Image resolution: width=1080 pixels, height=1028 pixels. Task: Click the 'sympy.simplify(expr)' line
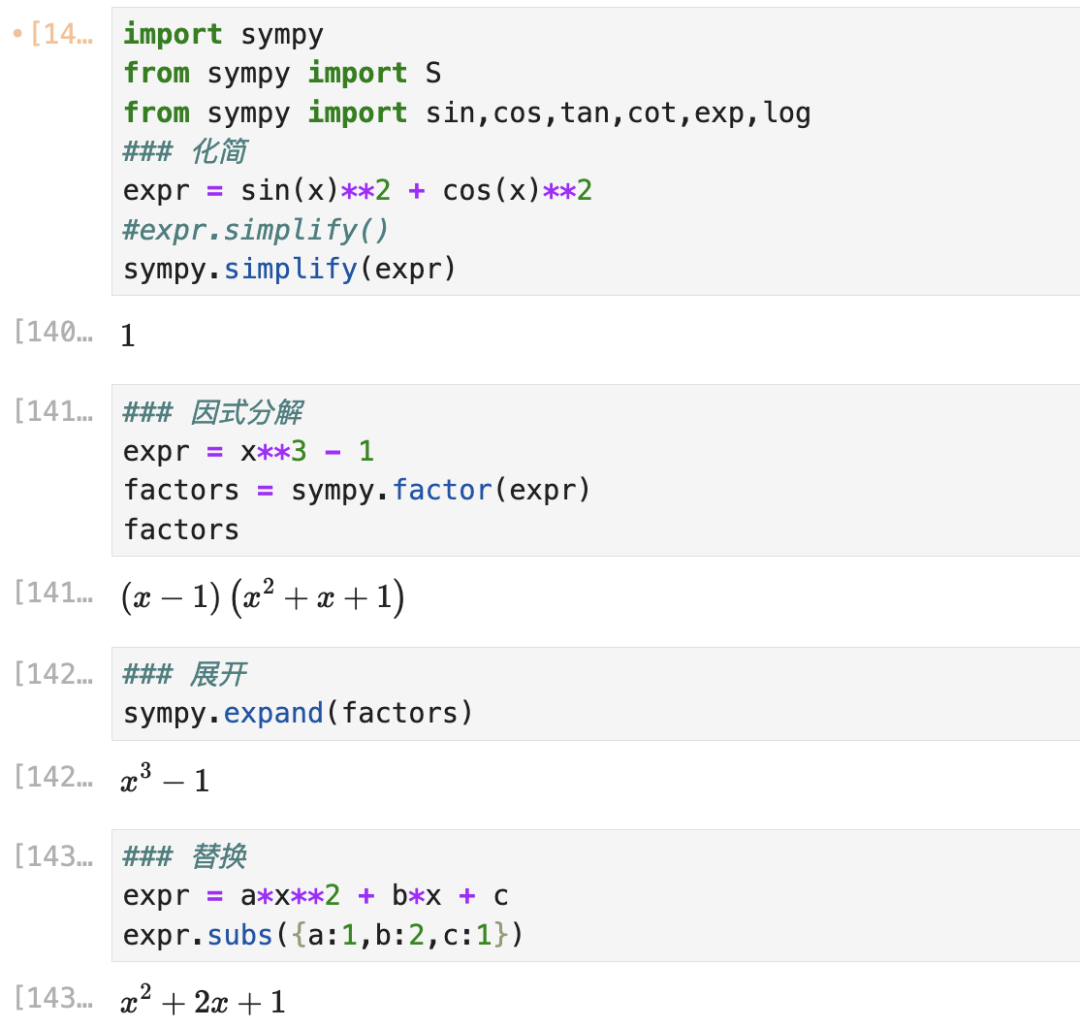(289, 269)
